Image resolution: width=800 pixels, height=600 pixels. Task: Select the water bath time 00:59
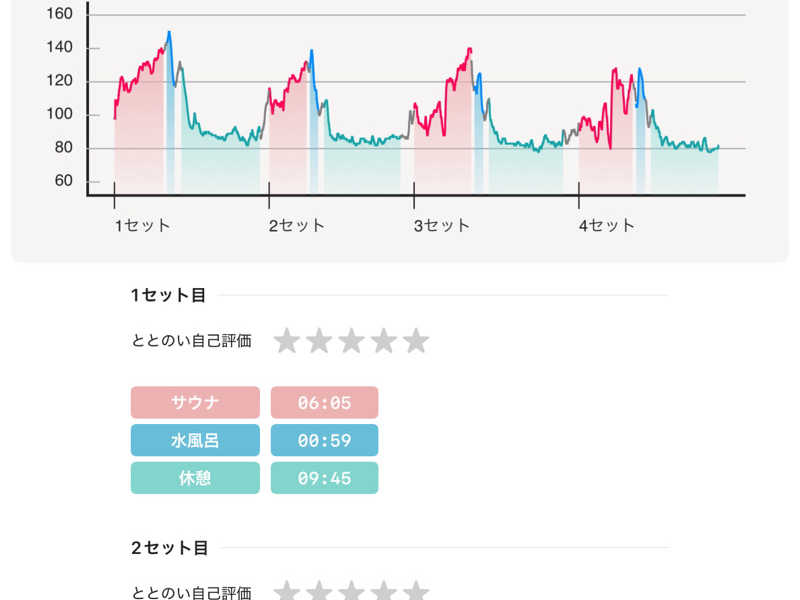point(324,440)
